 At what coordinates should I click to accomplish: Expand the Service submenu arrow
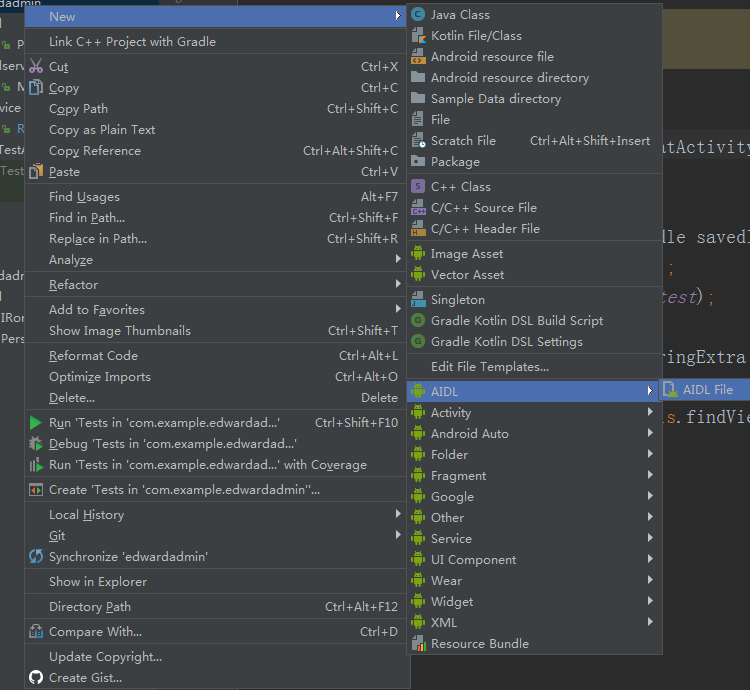tap(650, 538)
